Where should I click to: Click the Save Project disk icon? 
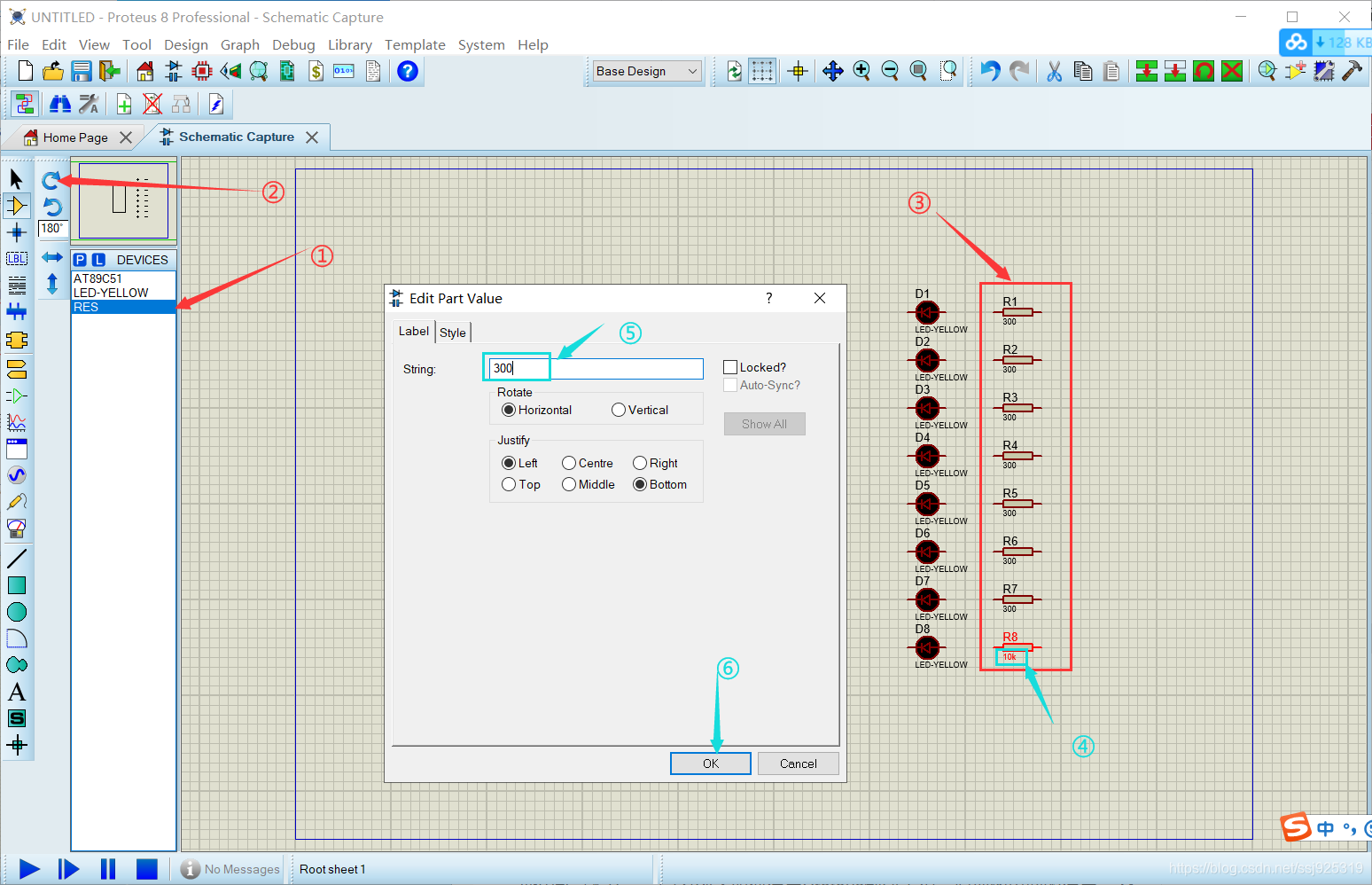pos(82,71)
